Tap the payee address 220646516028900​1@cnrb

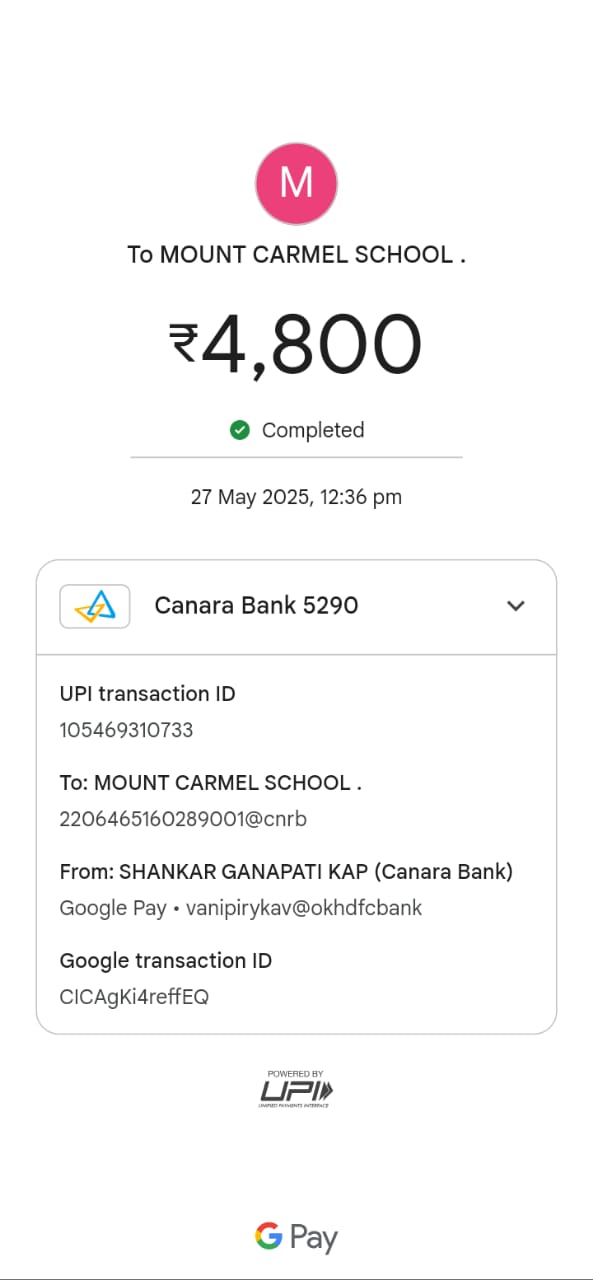[x=183, y=819]
